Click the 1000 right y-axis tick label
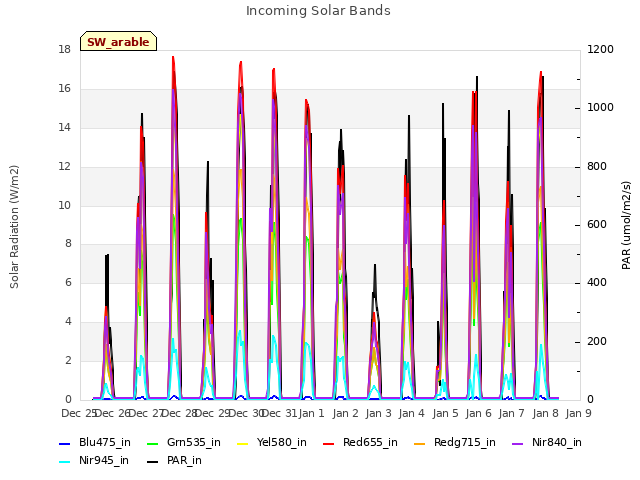Image resolution: width=640 pixels, height=480 pixels. tap(600, 107)
